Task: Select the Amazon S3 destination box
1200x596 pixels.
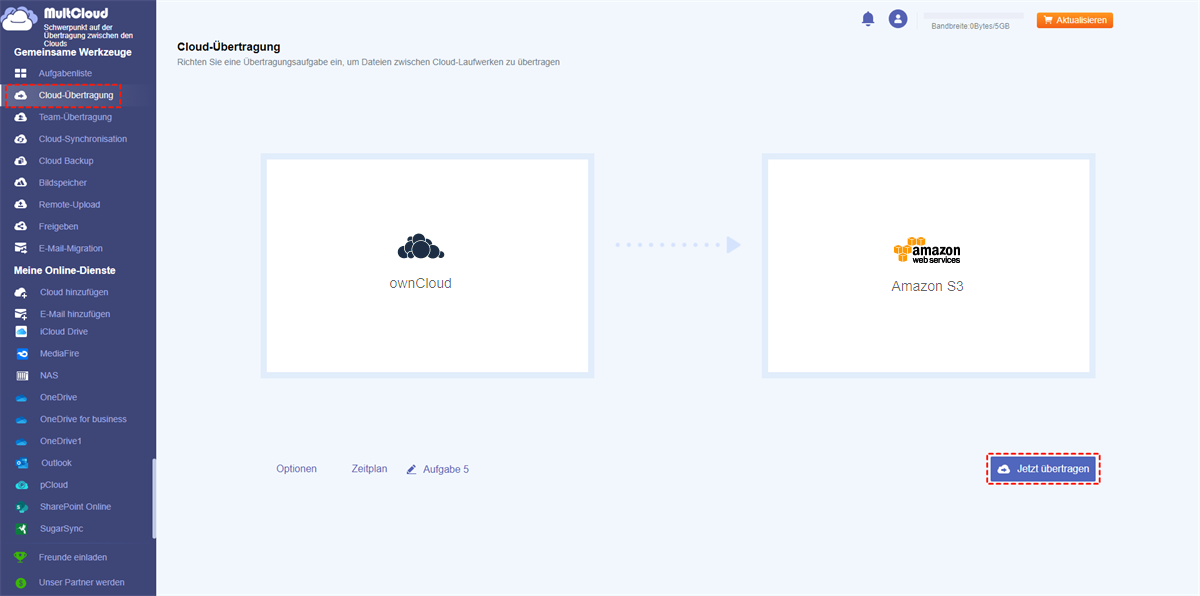Action: coord(928,265)
